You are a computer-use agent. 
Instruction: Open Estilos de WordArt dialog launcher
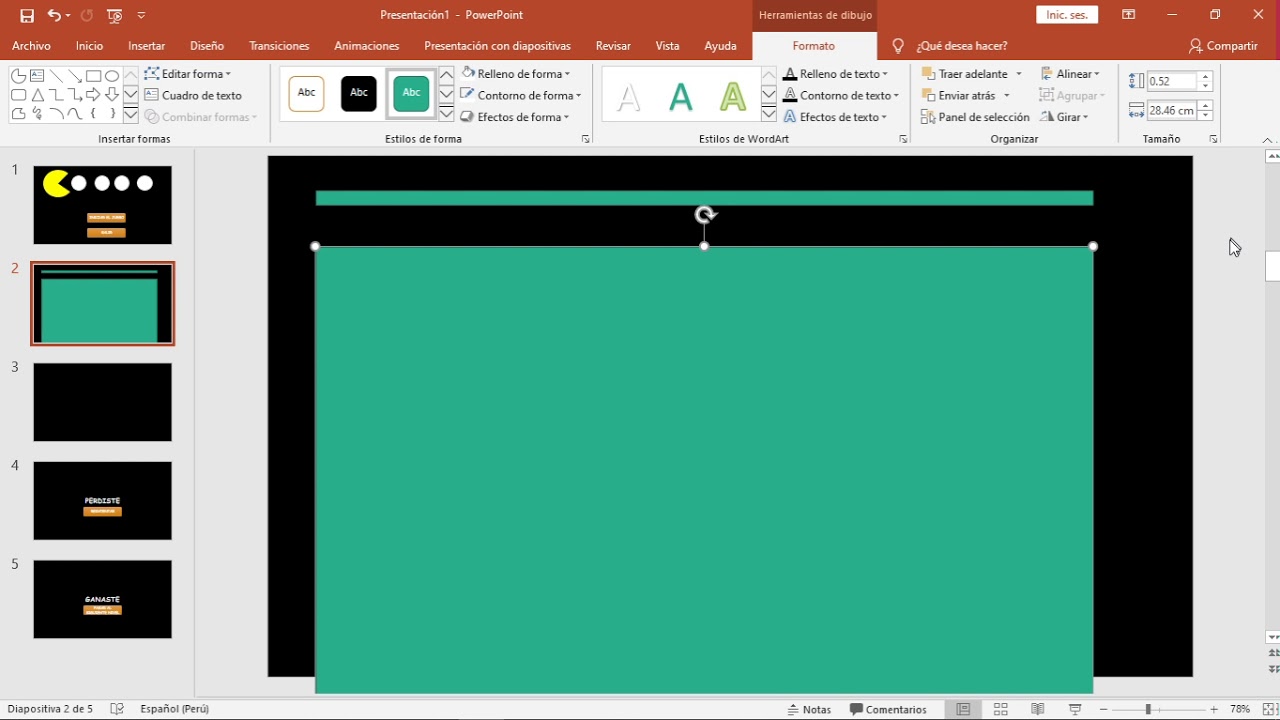[903, 139]
